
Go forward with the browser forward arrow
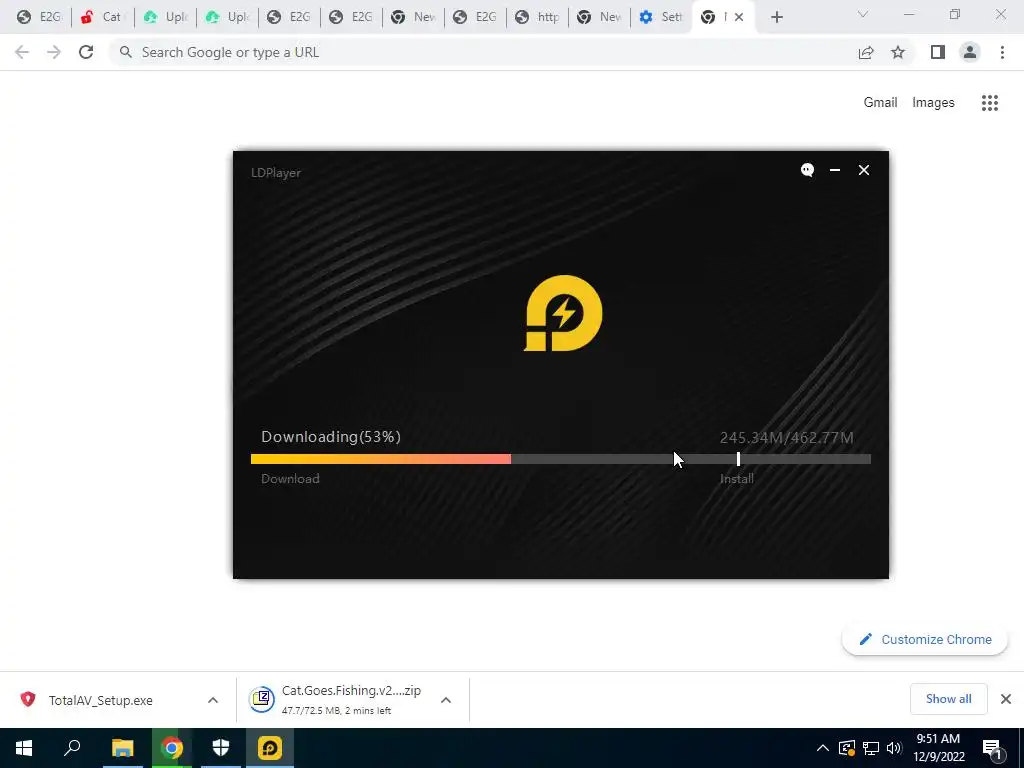(54, 52)
